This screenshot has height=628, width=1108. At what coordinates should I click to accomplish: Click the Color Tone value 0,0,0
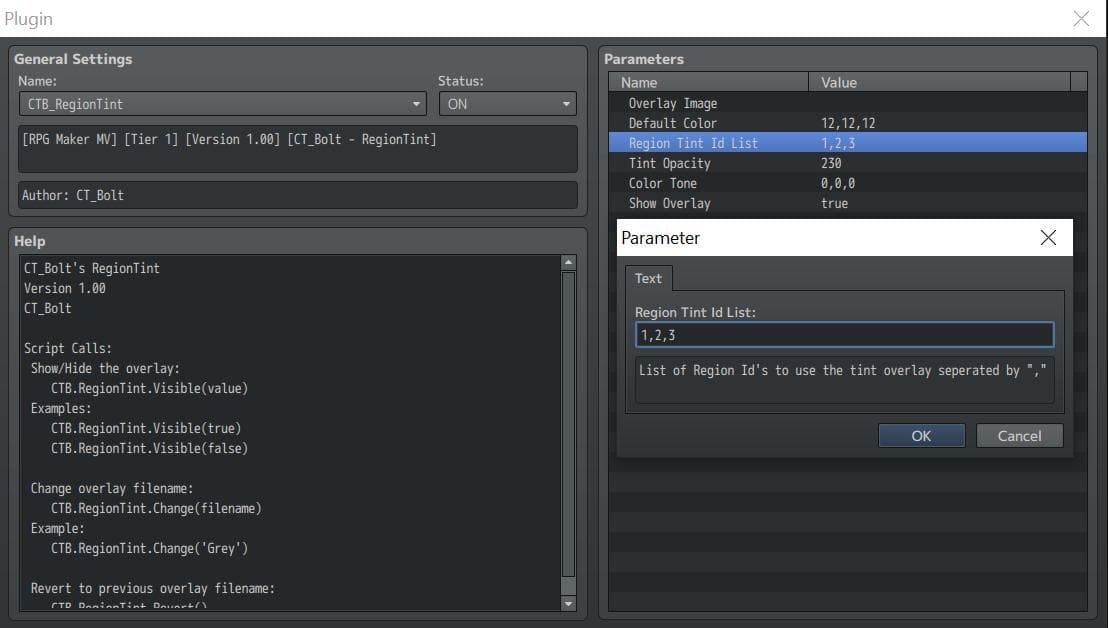pyautogui.click(x=837, y=183)
